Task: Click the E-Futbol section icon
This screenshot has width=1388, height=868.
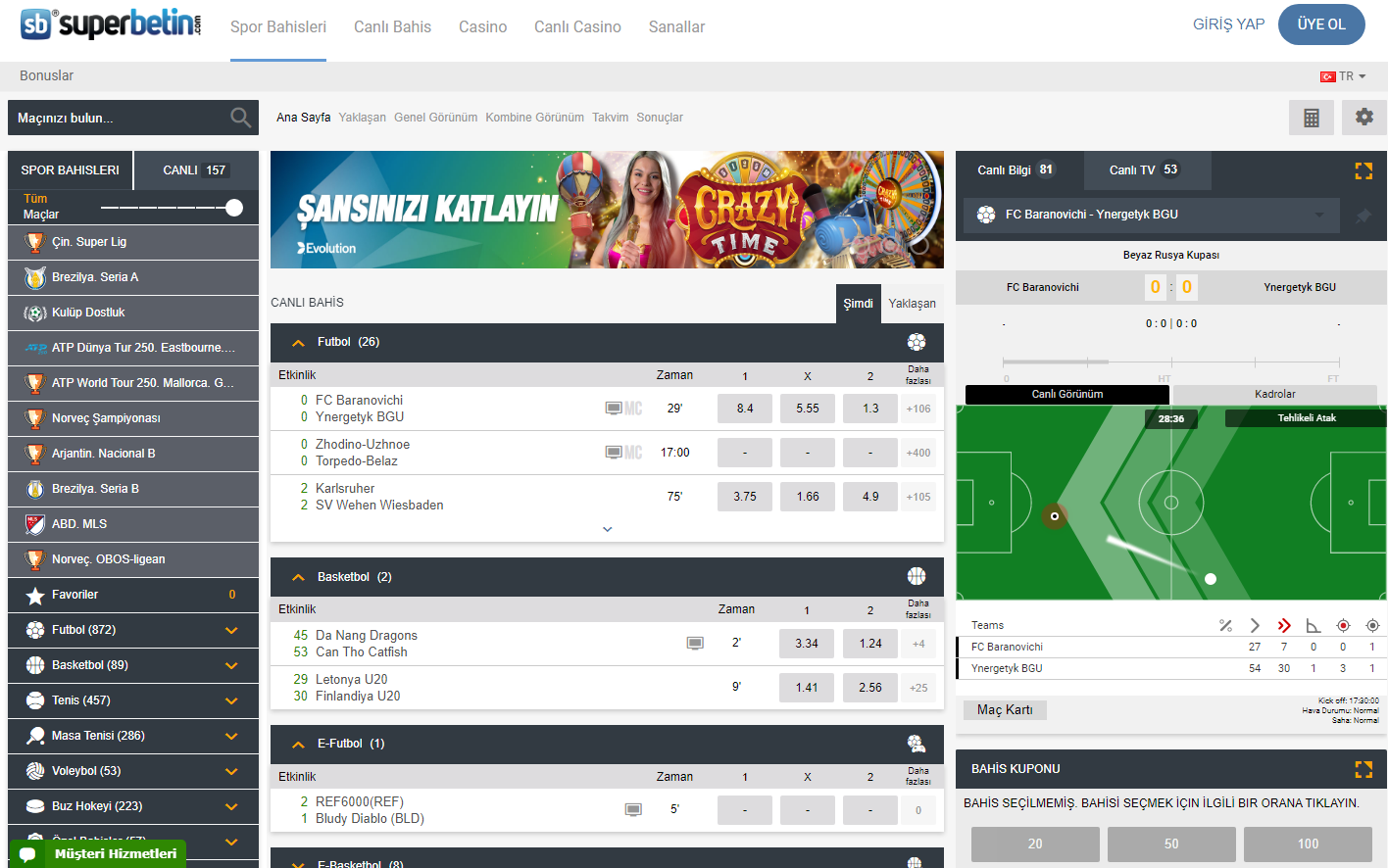Action: pos(917,744)
